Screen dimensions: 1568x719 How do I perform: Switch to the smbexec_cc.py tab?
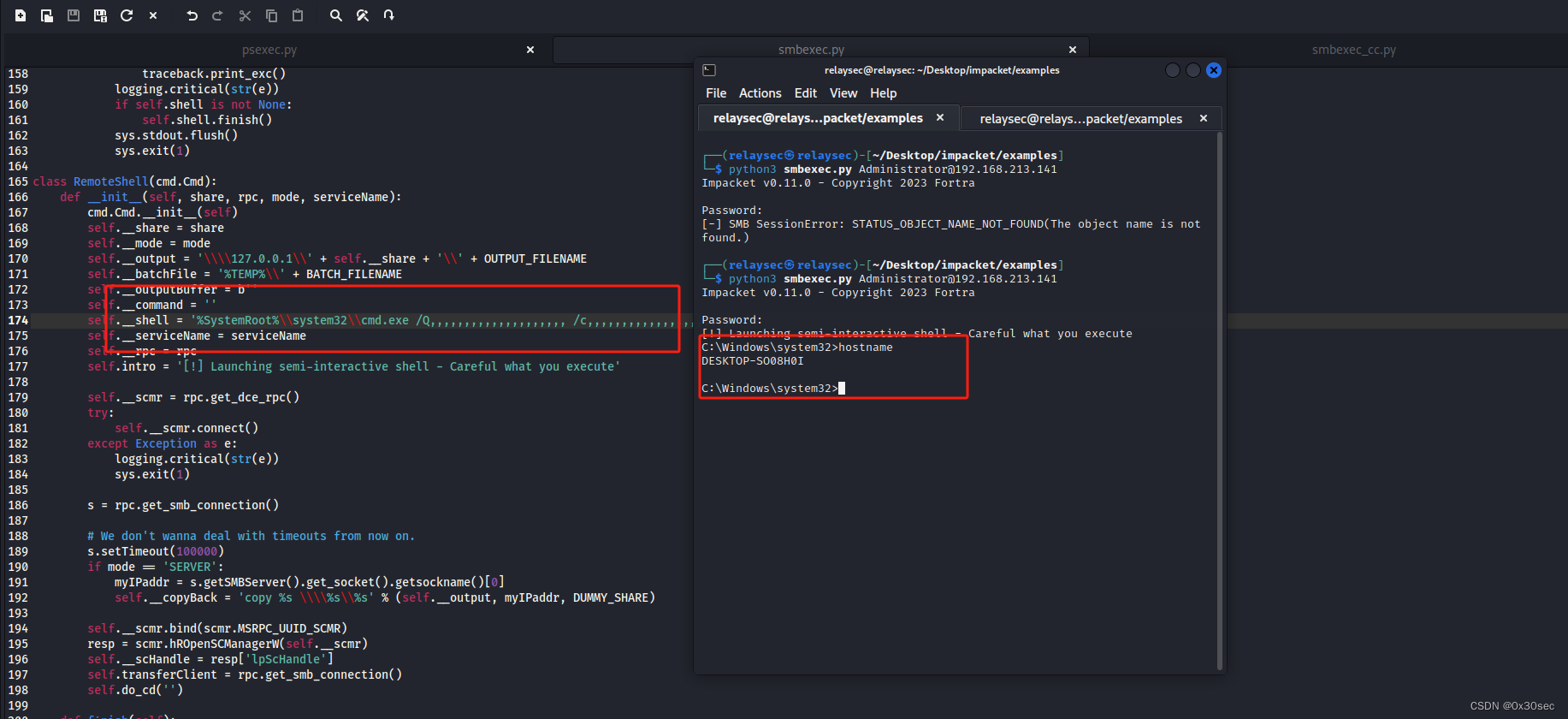point(1353,50)
